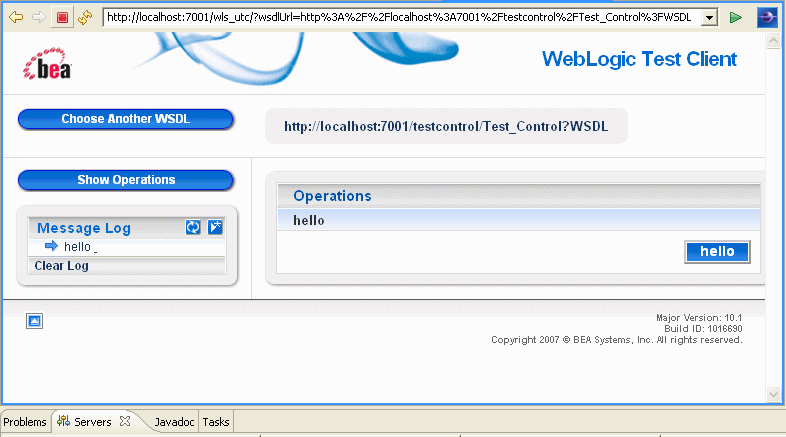
Task: Close the Servers tab with its X
Action: [x=125, y=421]
